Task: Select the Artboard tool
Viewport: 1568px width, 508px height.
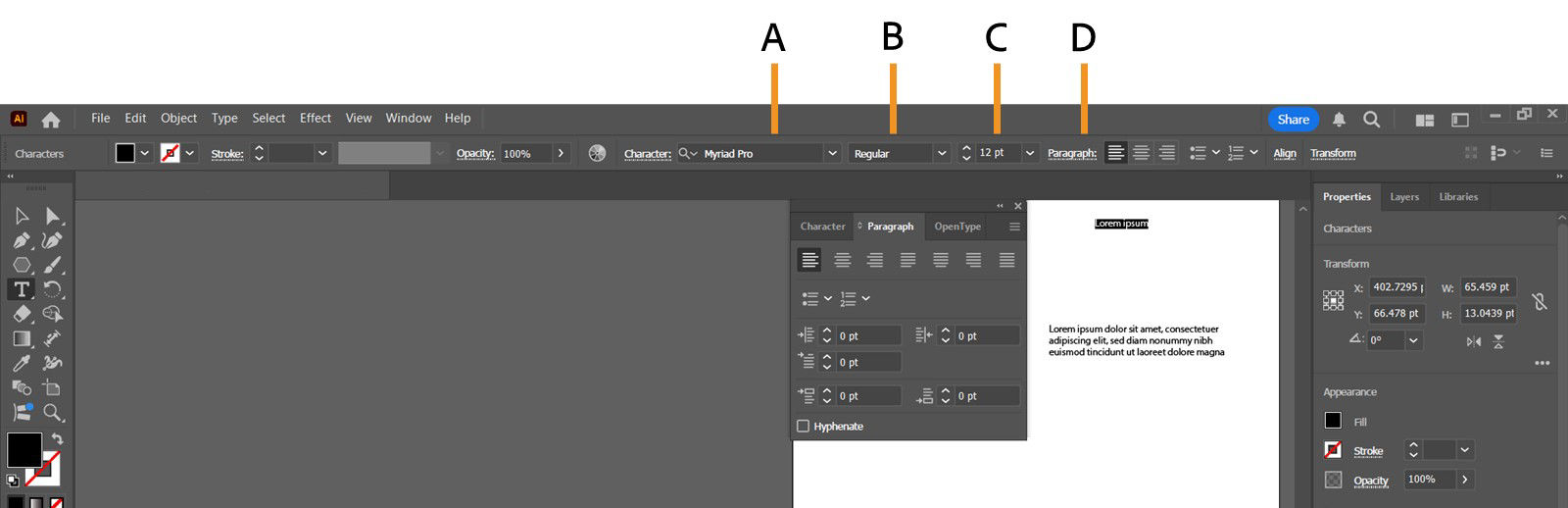Action: pos(53,387)
